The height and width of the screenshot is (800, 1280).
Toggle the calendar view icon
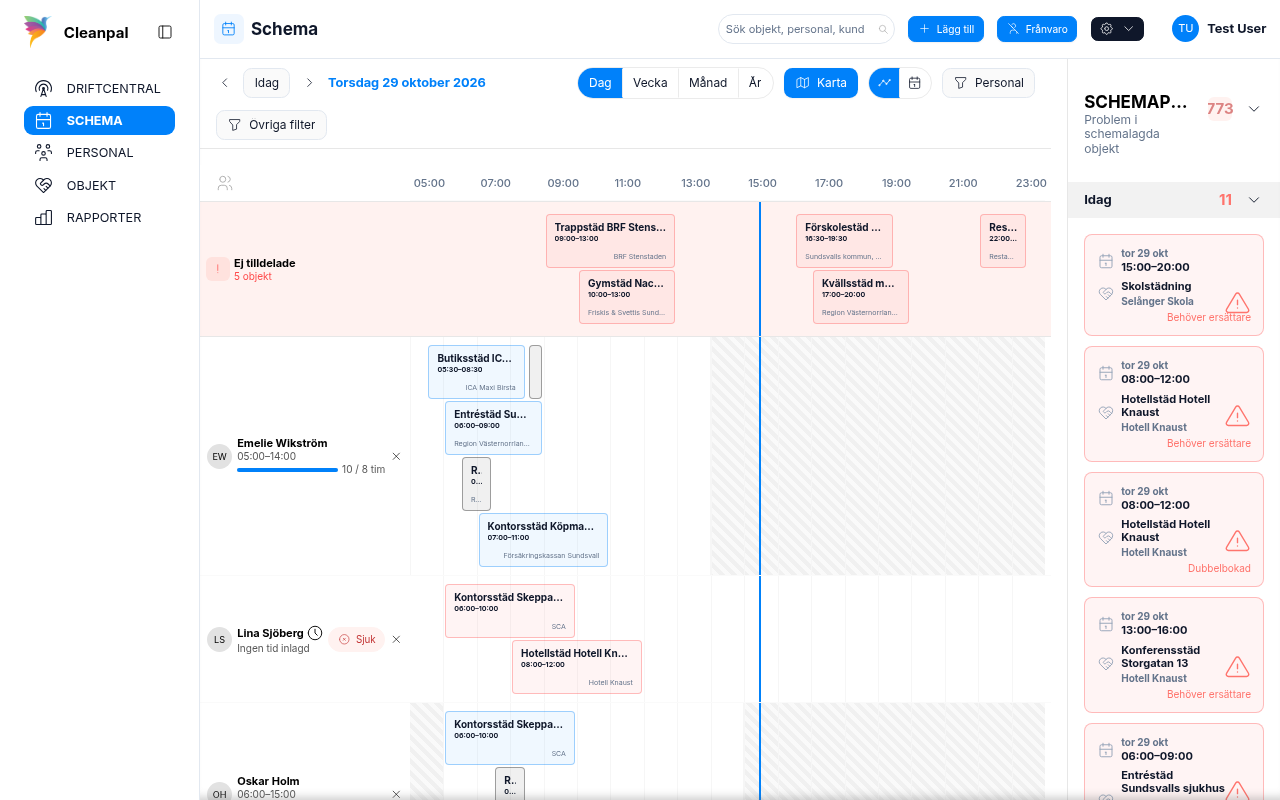pyautogui.click(x=915, y=83)
